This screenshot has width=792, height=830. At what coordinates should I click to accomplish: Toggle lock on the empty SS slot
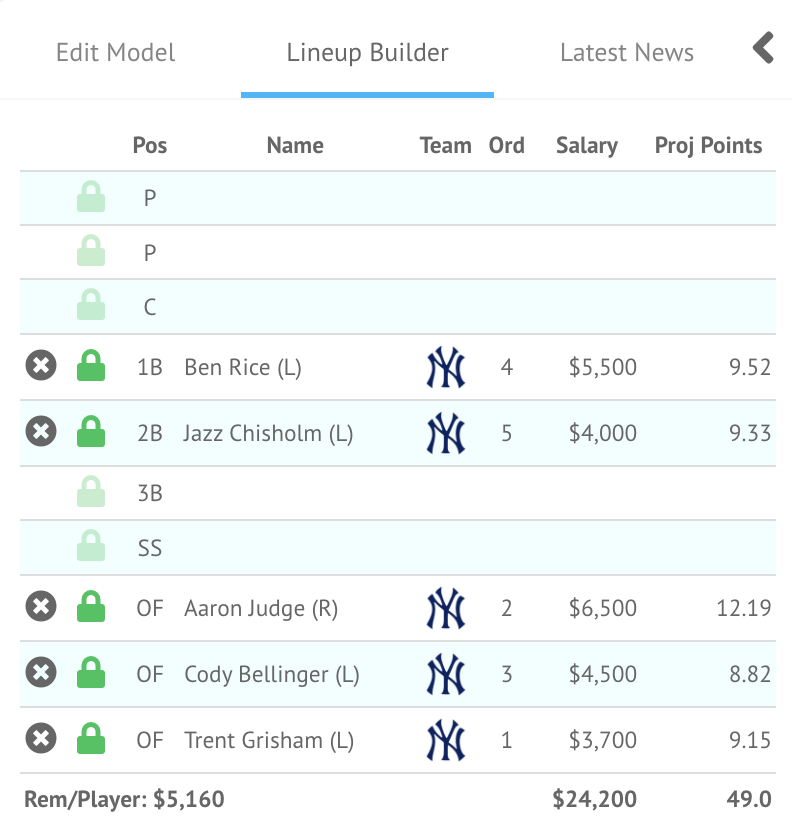tap(91, 547)
